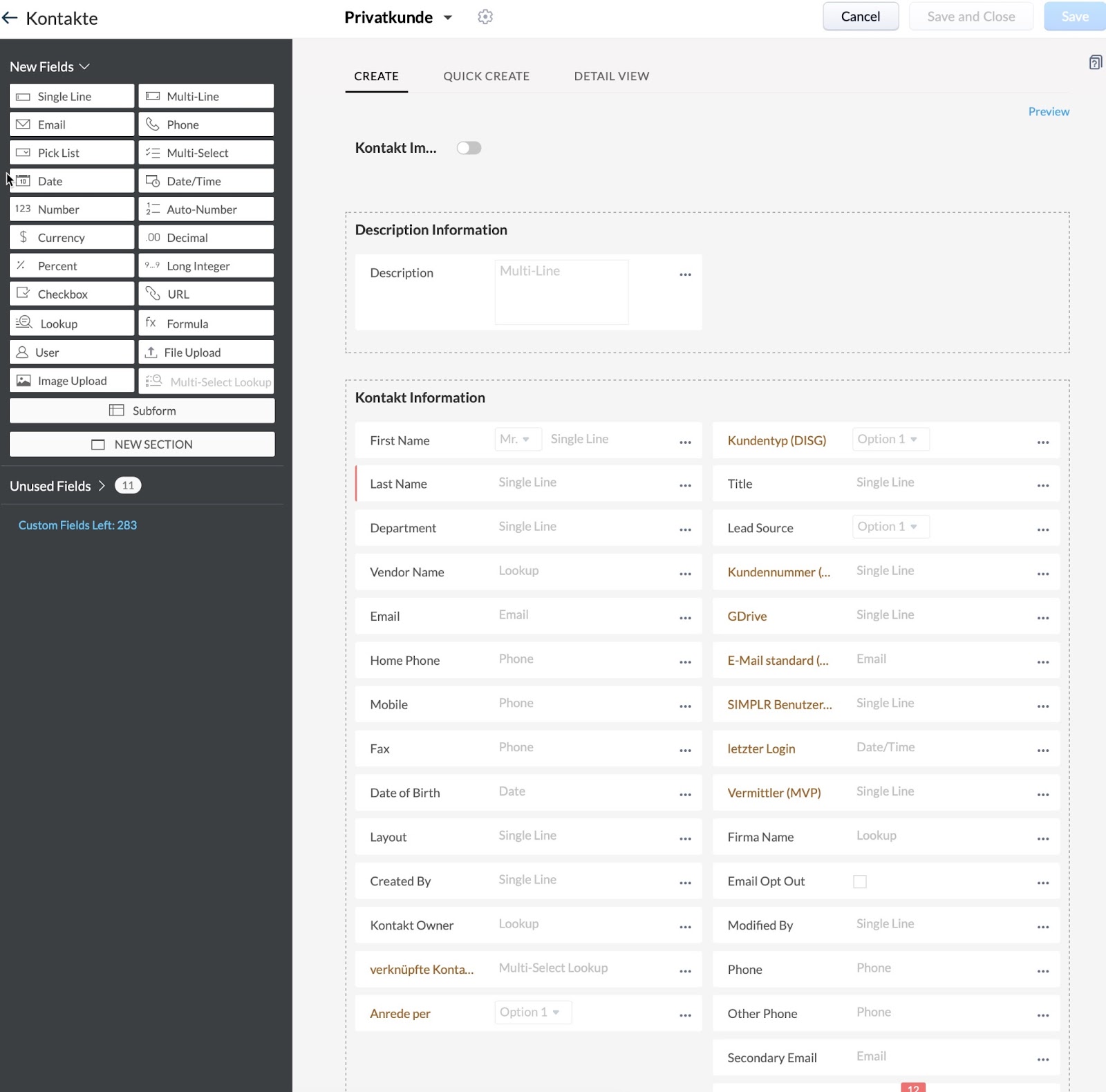Pick the Image Upload field type
The height and width of the screenshot is (1092, 1106).
coord(72,381)
